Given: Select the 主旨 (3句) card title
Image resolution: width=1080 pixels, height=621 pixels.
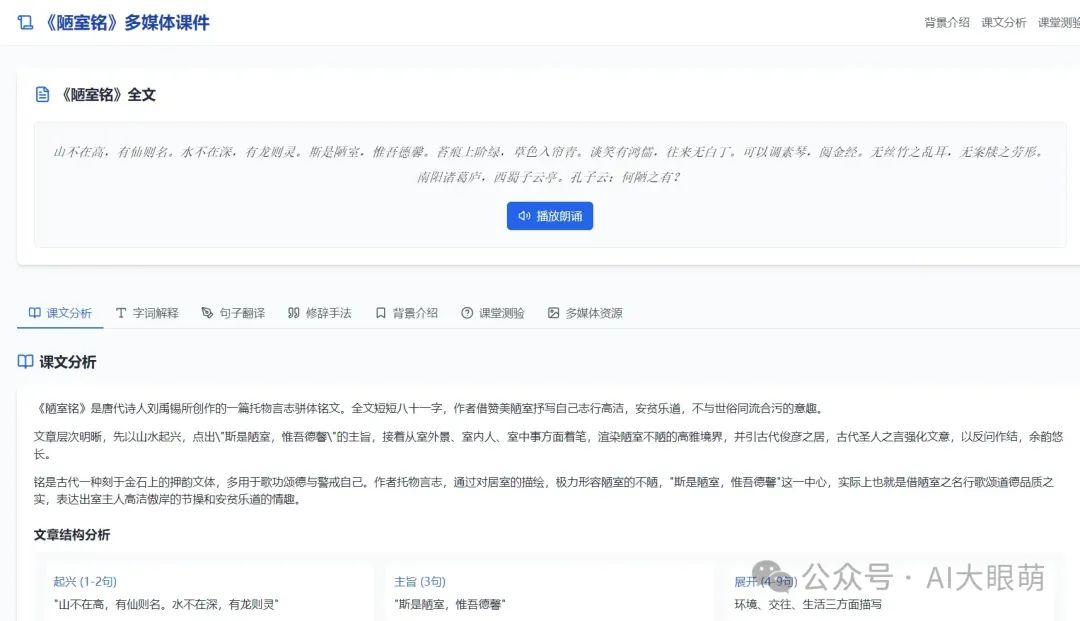Looking at the screenshot, I should pos(419,582).
